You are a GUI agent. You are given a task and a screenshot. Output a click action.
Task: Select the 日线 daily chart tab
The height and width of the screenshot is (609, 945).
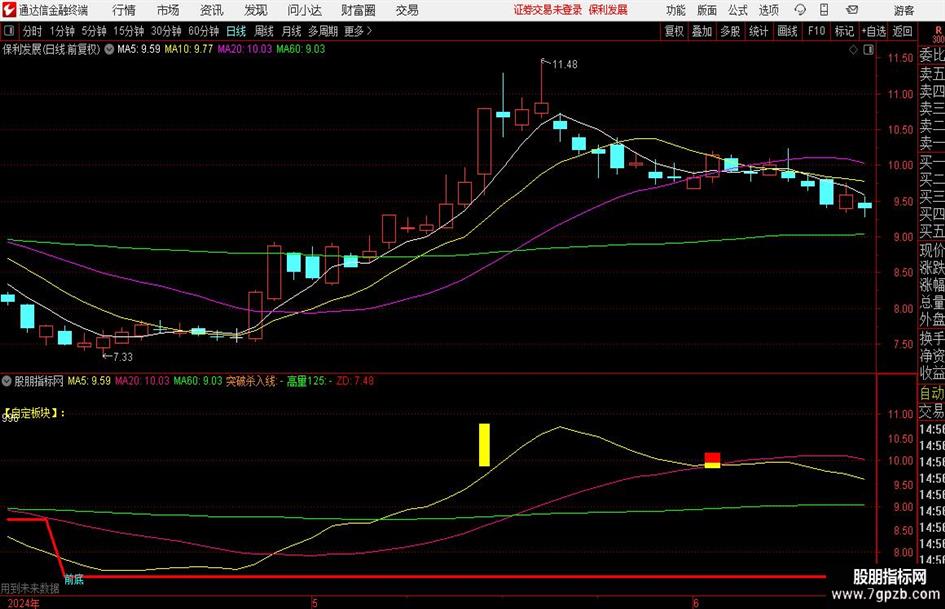(236, 31)
